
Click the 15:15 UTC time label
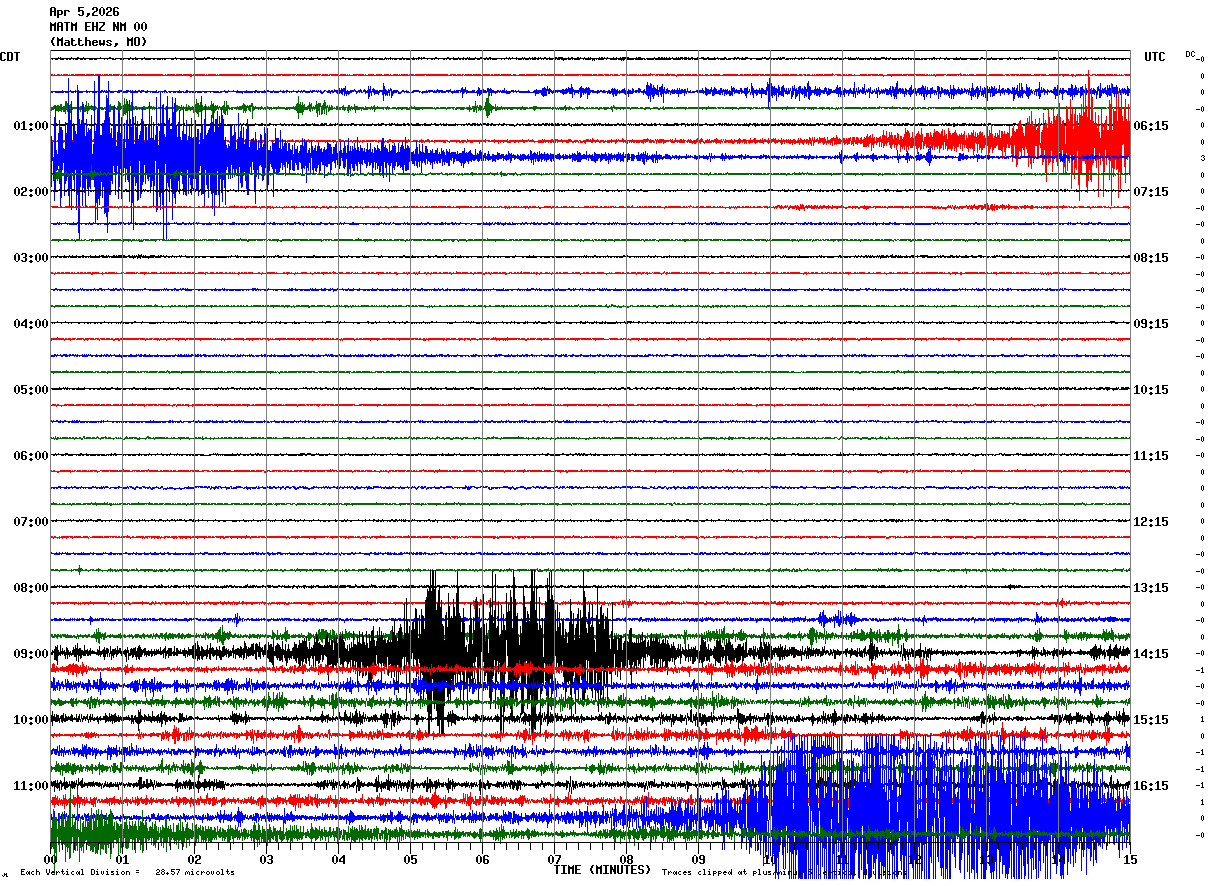[x=1152, y=720]
